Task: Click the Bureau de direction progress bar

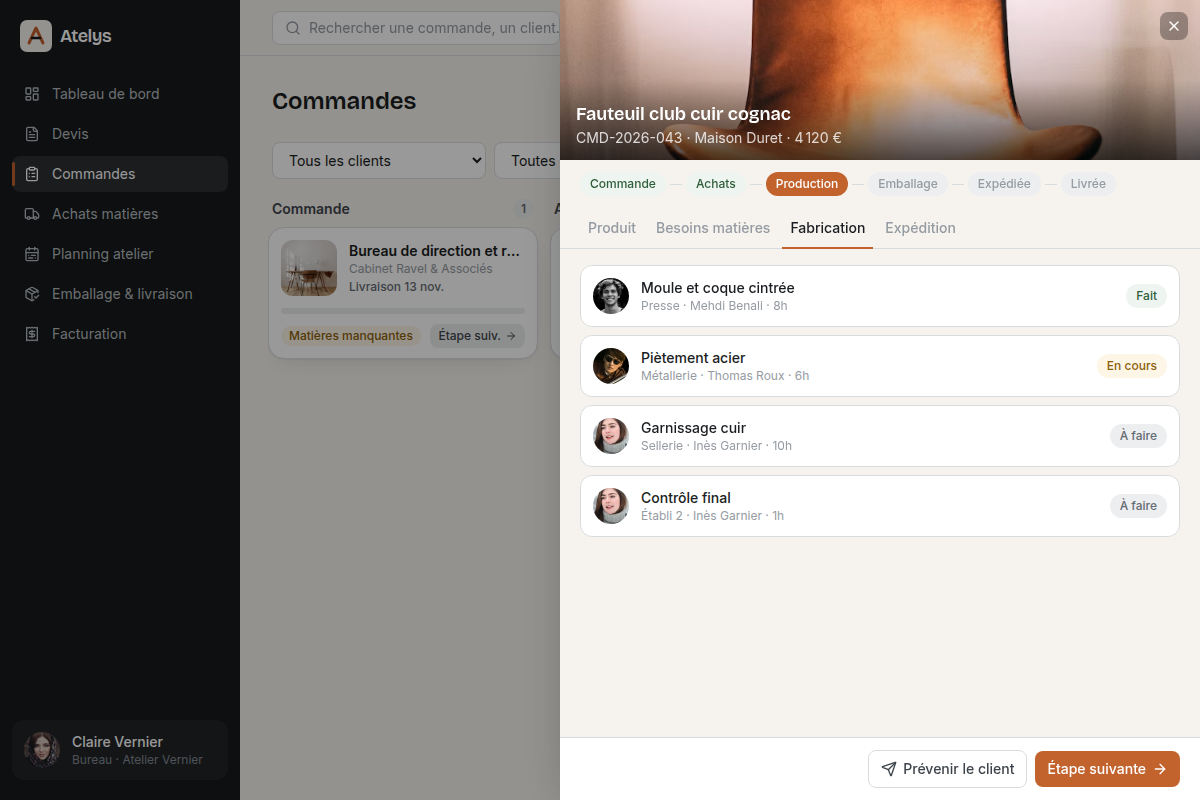Action: click(403, 311)
